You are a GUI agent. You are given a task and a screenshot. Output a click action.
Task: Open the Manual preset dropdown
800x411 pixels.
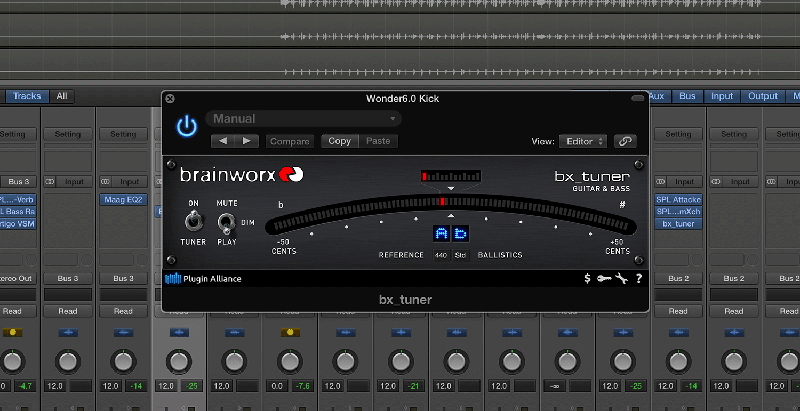tap(304, 119)
